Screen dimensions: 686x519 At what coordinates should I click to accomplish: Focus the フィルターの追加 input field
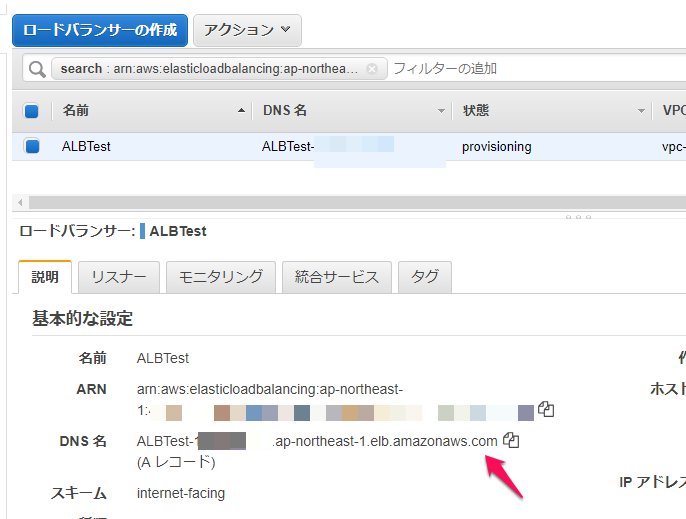pos(520,69)
